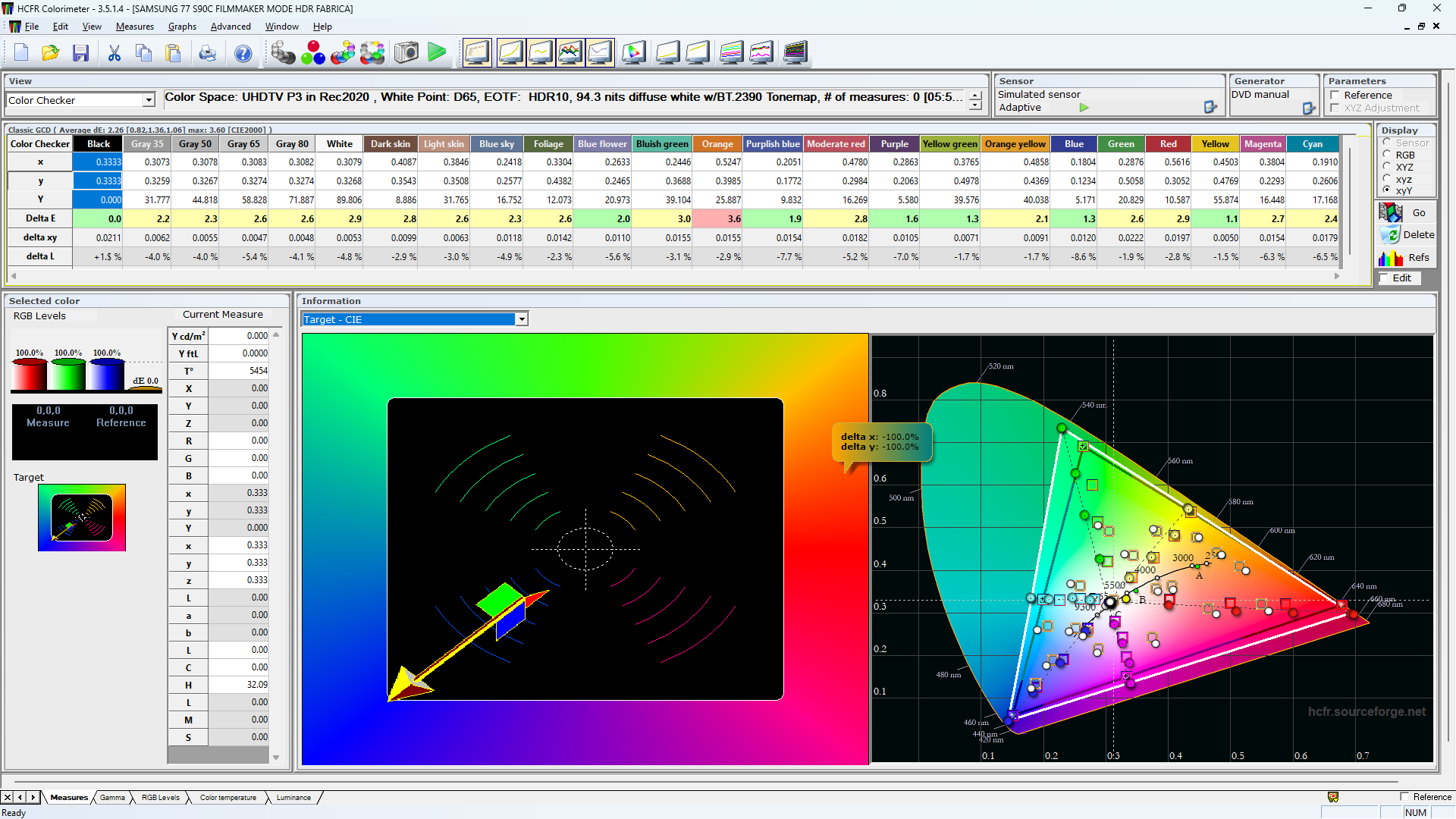The image size is (1456, 819).
Task: Switch to the Color temperature tab
Action: [x=228, y=798]
